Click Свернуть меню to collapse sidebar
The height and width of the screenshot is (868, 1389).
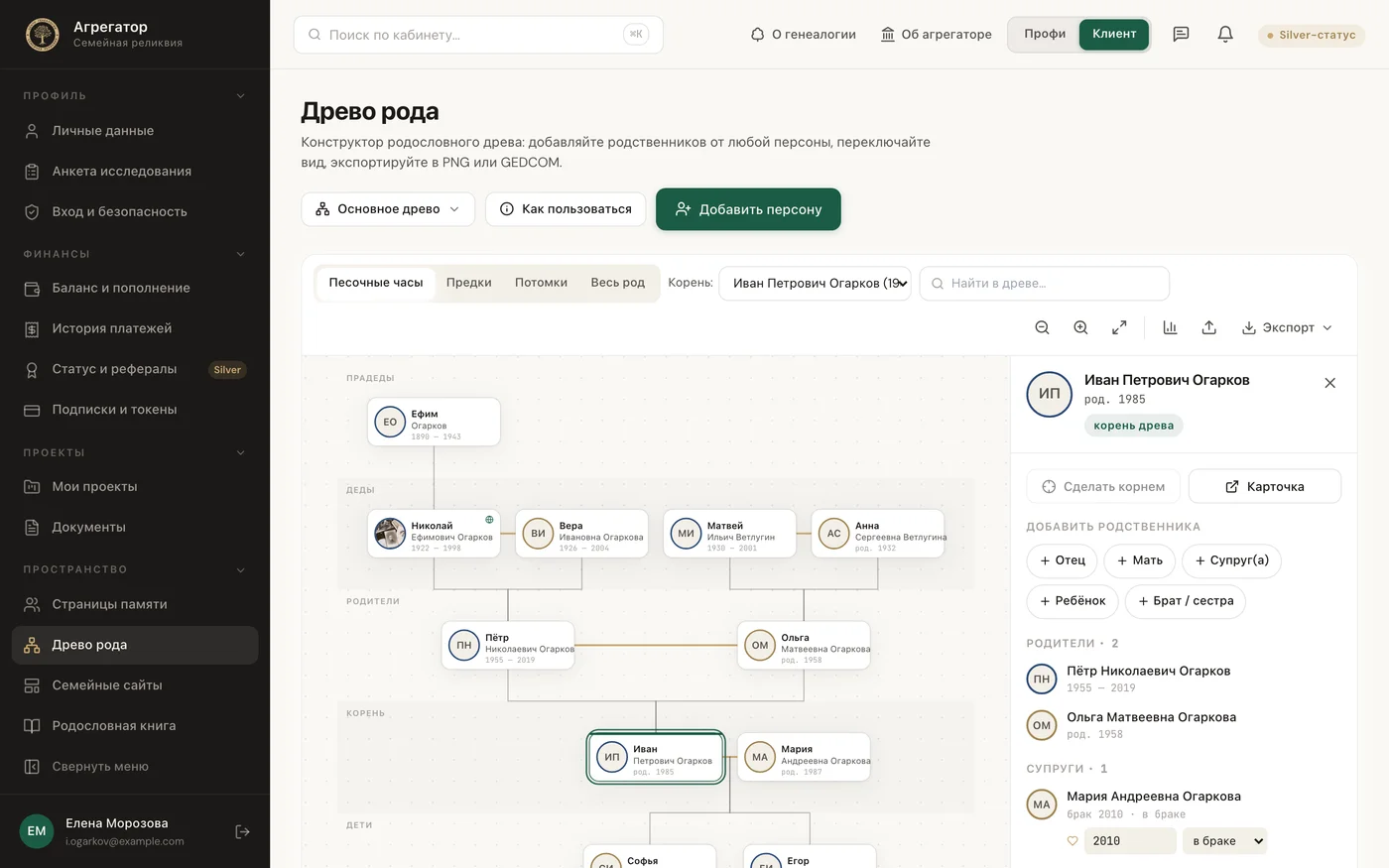tap(135, 766)
